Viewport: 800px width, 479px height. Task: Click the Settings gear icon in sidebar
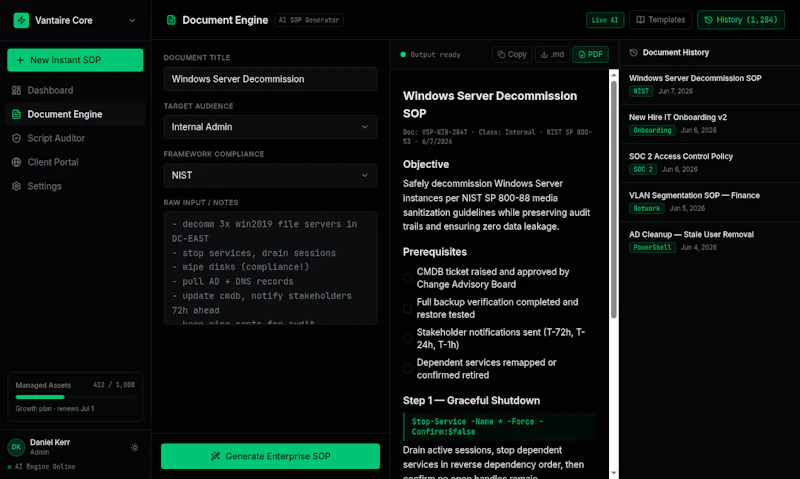coord(16,186)
